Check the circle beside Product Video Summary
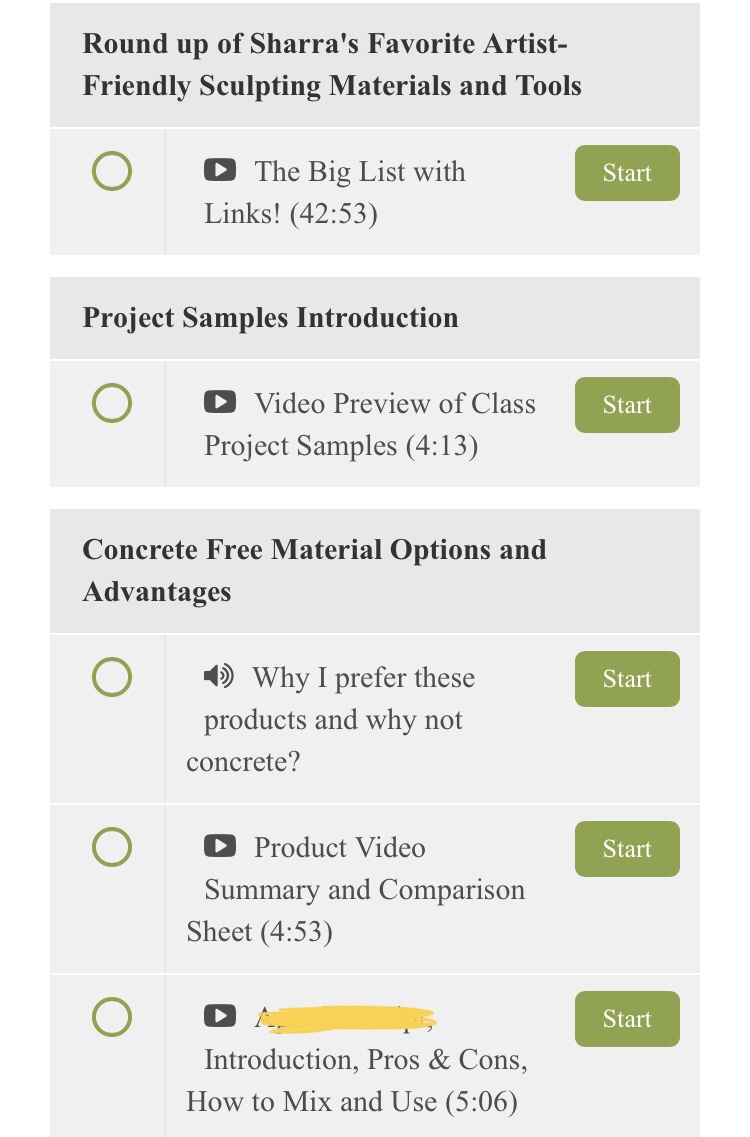 pos(112,847)
